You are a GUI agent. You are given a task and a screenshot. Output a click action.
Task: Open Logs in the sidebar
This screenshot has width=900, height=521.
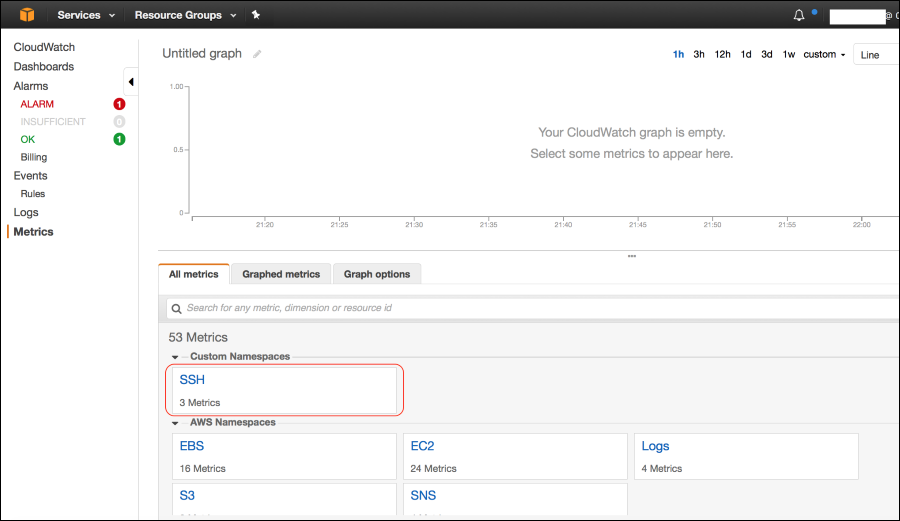tap(26, 212)
